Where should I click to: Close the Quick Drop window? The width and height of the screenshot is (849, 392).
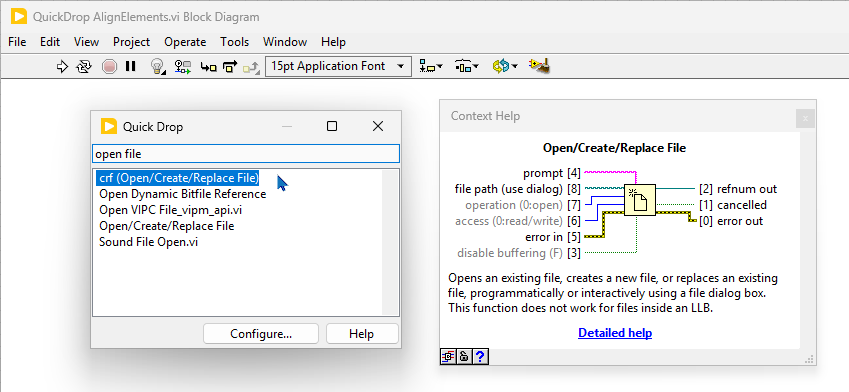[378, 126]
